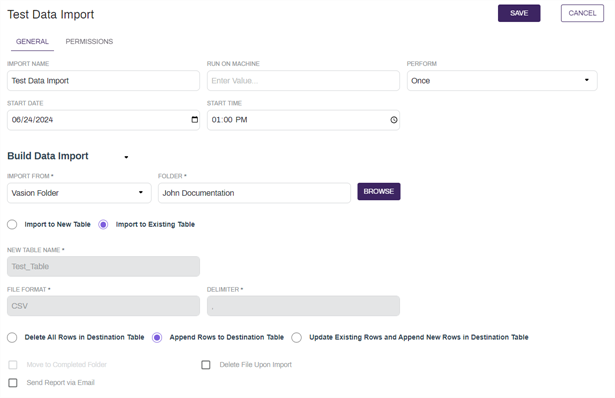Check Send Report via Email
The width and height of the screenshot is (615, 398).
pyautogui.click(x=13, y=383)
